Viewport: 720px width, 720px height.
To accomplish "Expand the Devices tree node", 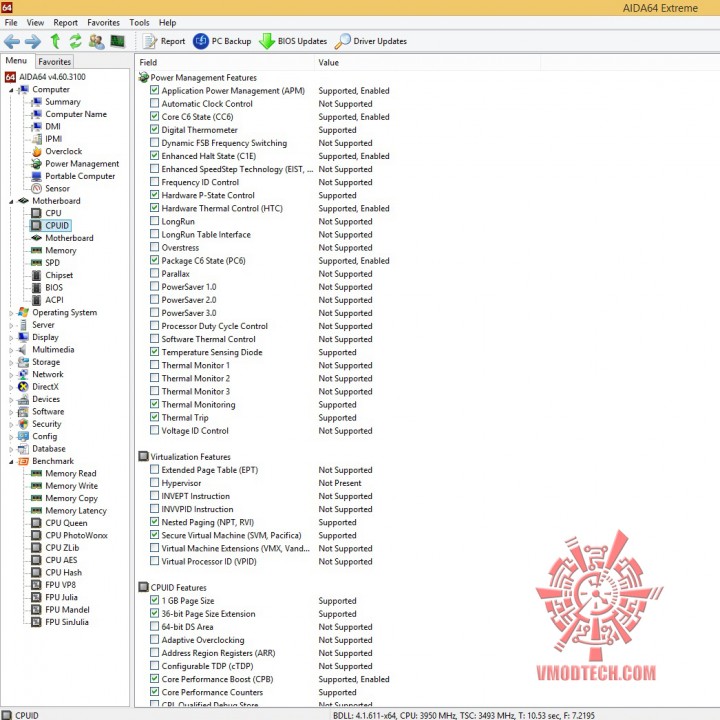I will 11,399.
